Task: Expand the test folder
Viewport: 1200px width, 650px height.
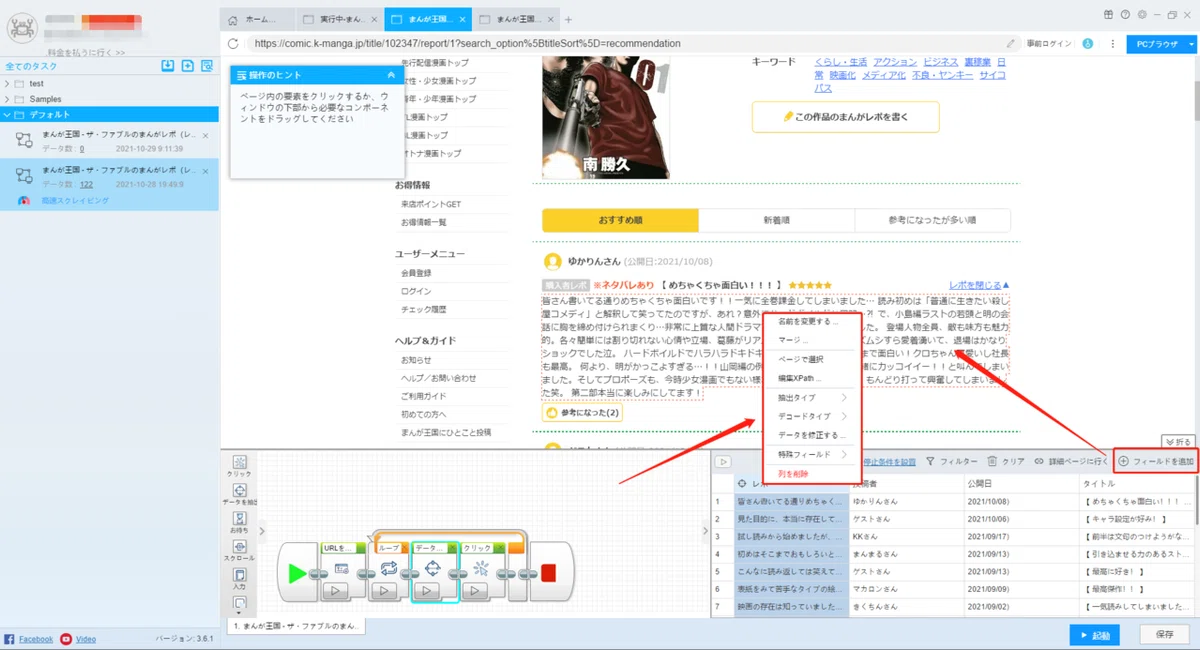Action: (x=8, y=83)
